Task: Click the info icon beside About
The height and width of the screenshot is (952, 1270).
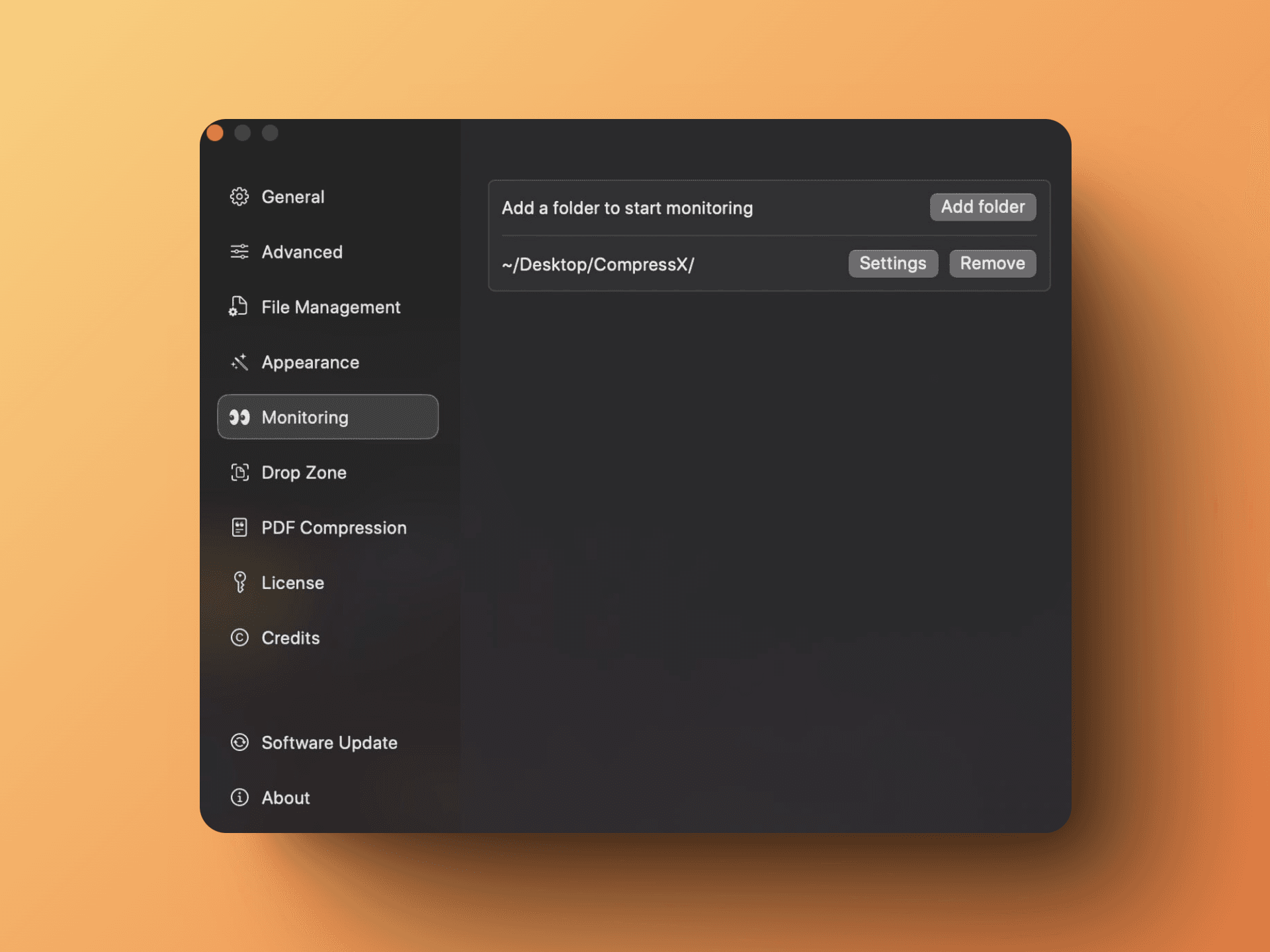Action: pyautogui.click(x=239, y=798)
